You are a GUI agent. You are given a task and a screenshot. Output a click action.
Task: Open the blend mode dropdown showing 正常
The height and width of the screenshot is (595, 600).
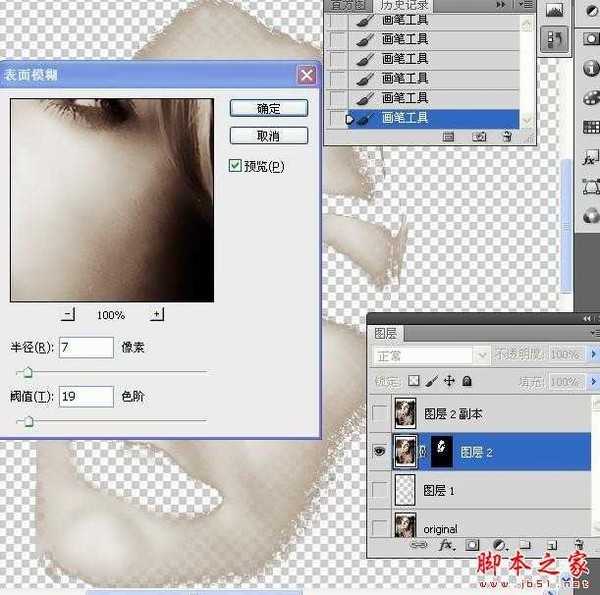pos(429,356)
